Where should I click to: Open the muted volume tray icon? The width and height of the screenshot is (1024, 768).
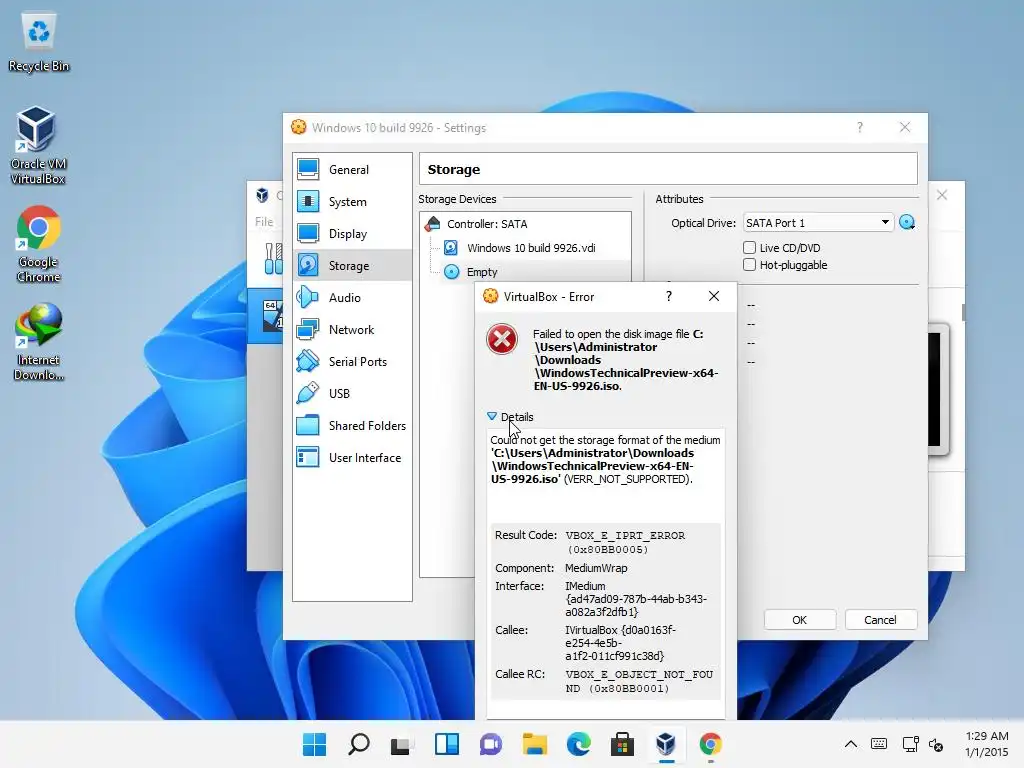pyautogui.click(x=936, y=744)
